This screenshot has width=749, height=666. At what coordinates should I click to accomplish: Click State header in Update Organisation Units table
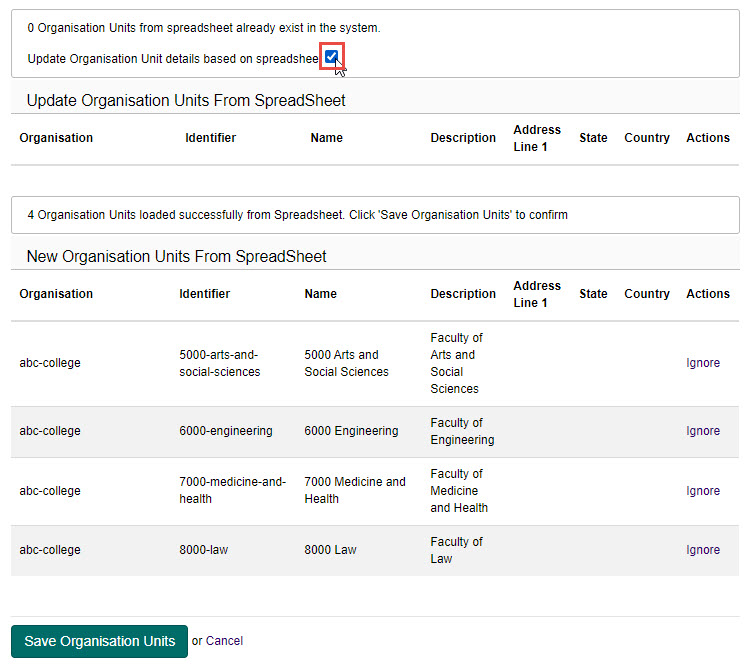coord(593,138)
